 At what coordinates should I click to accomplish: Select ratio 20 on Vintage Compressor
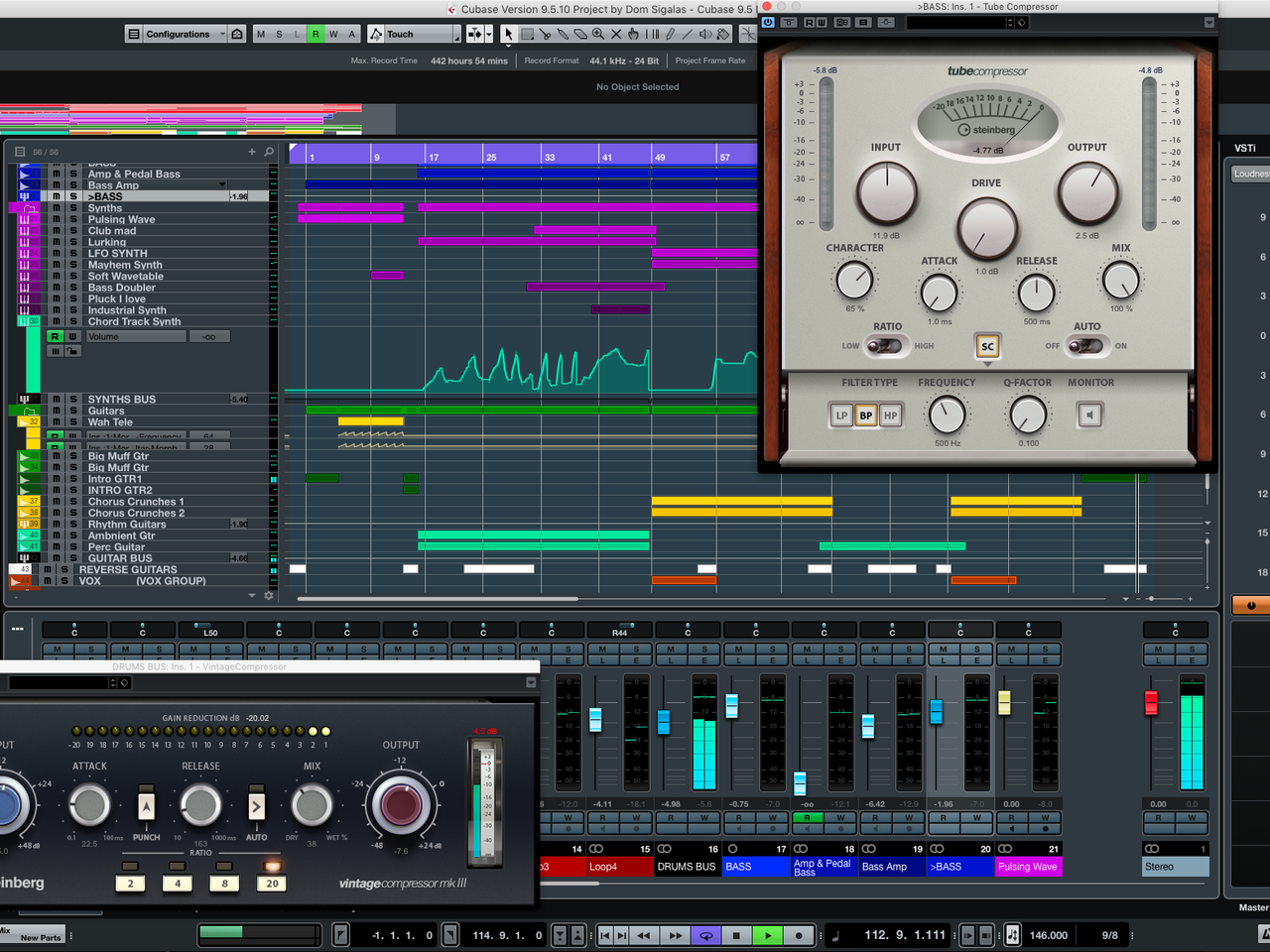pos(272,884)
